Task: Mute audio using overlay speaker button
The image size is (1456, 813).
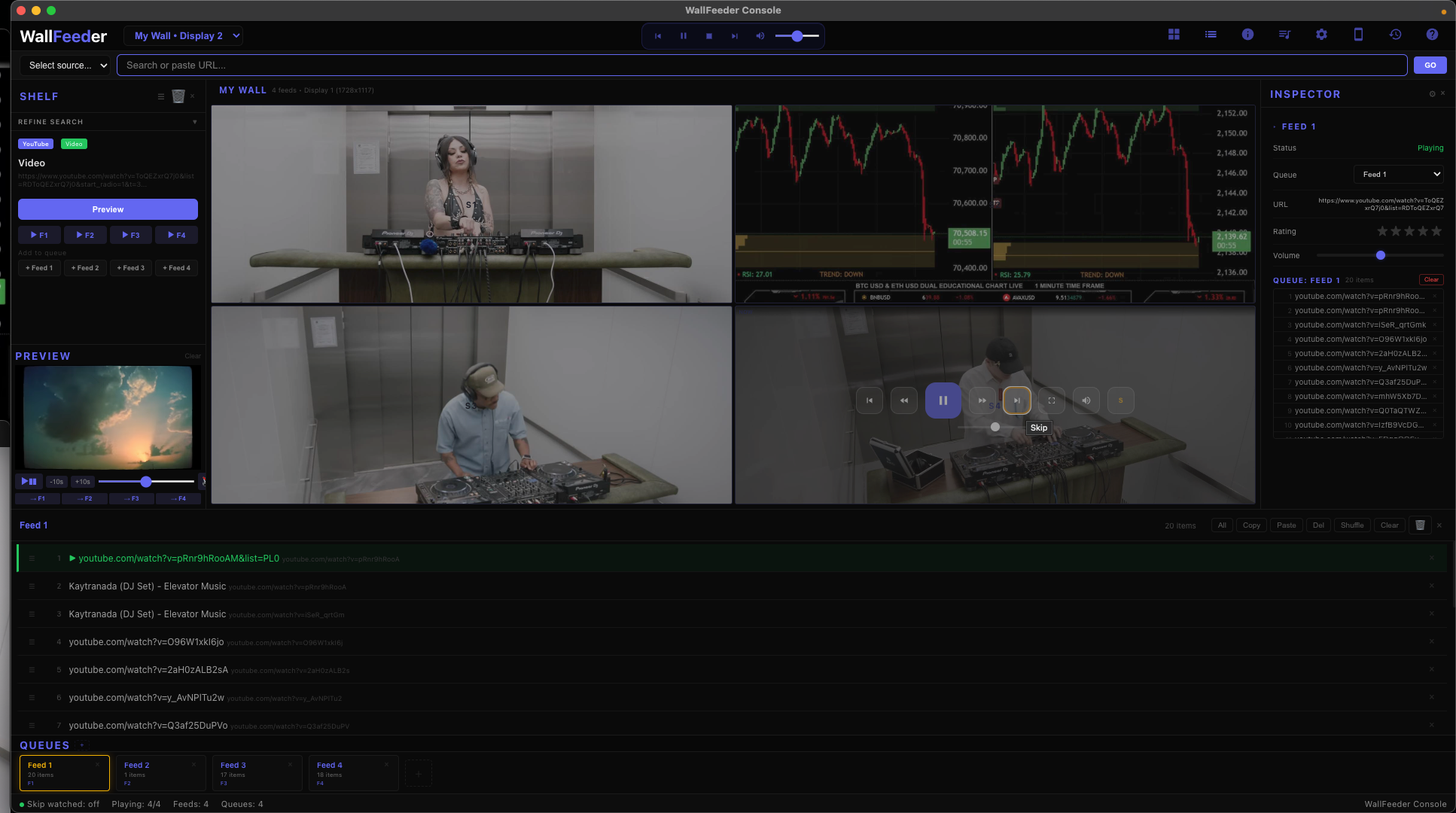Action: pyautogui.click(x=1086, y=400)
